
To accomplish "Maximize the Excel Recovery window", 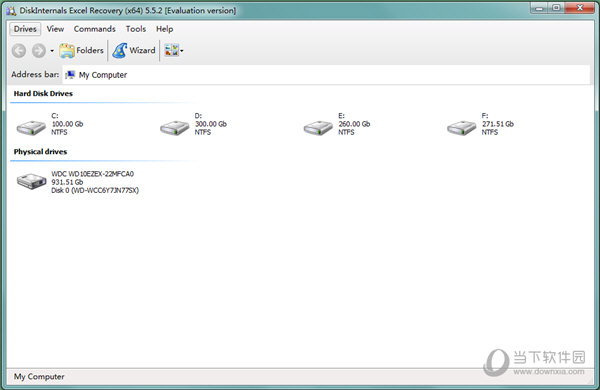I will click(556, 8).
